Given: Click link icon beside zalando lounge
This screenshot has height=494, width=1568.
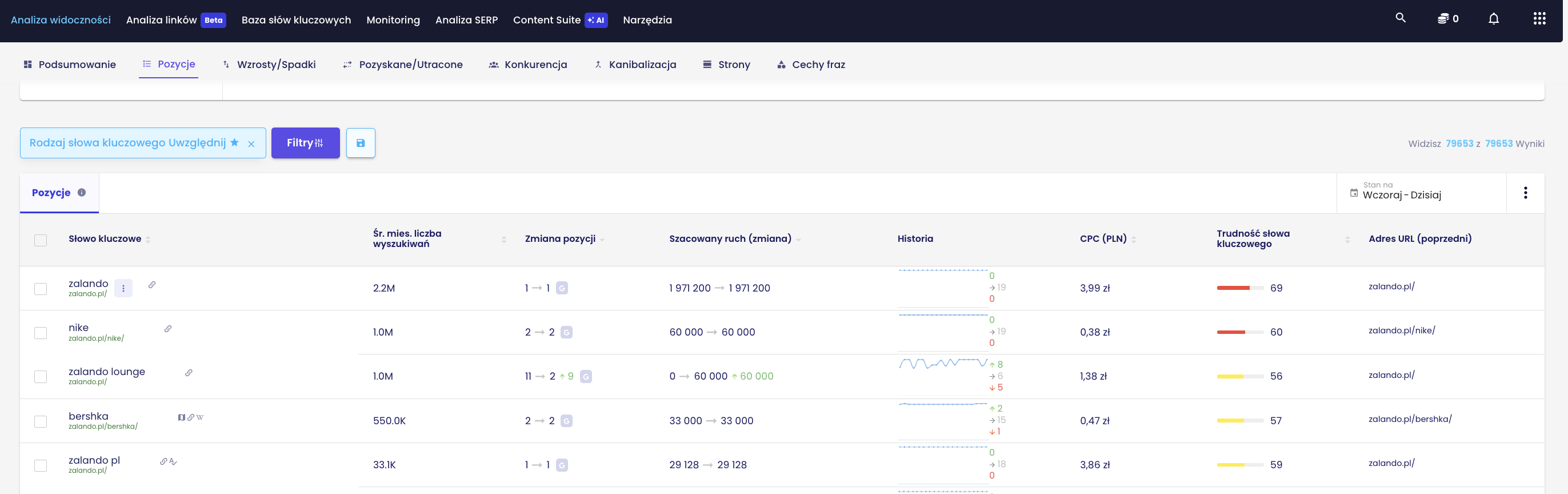Looking at the screenshot, I should (189, 373).
